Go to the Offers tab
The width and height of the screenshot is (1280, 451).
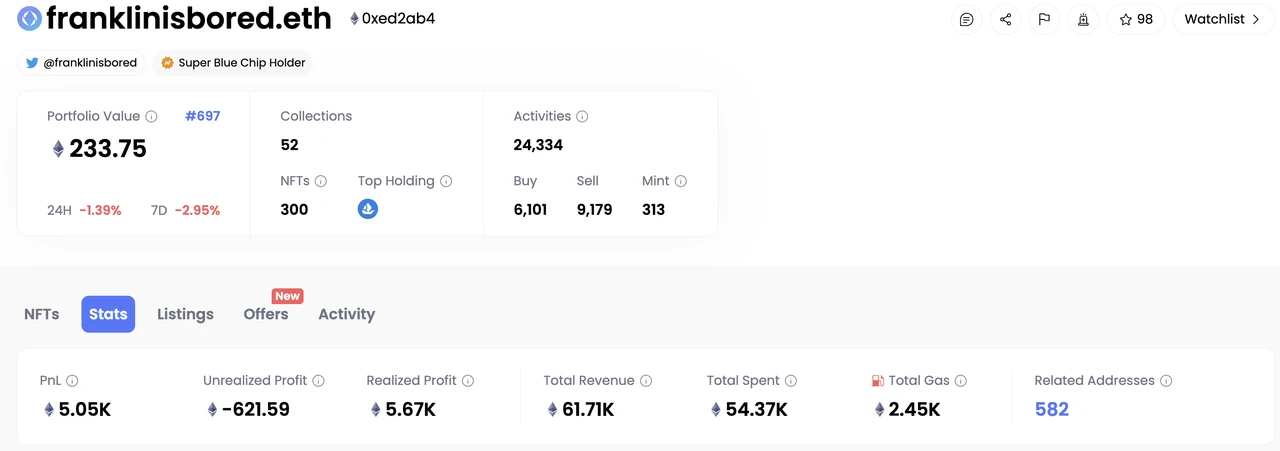[x=266, y=314]
